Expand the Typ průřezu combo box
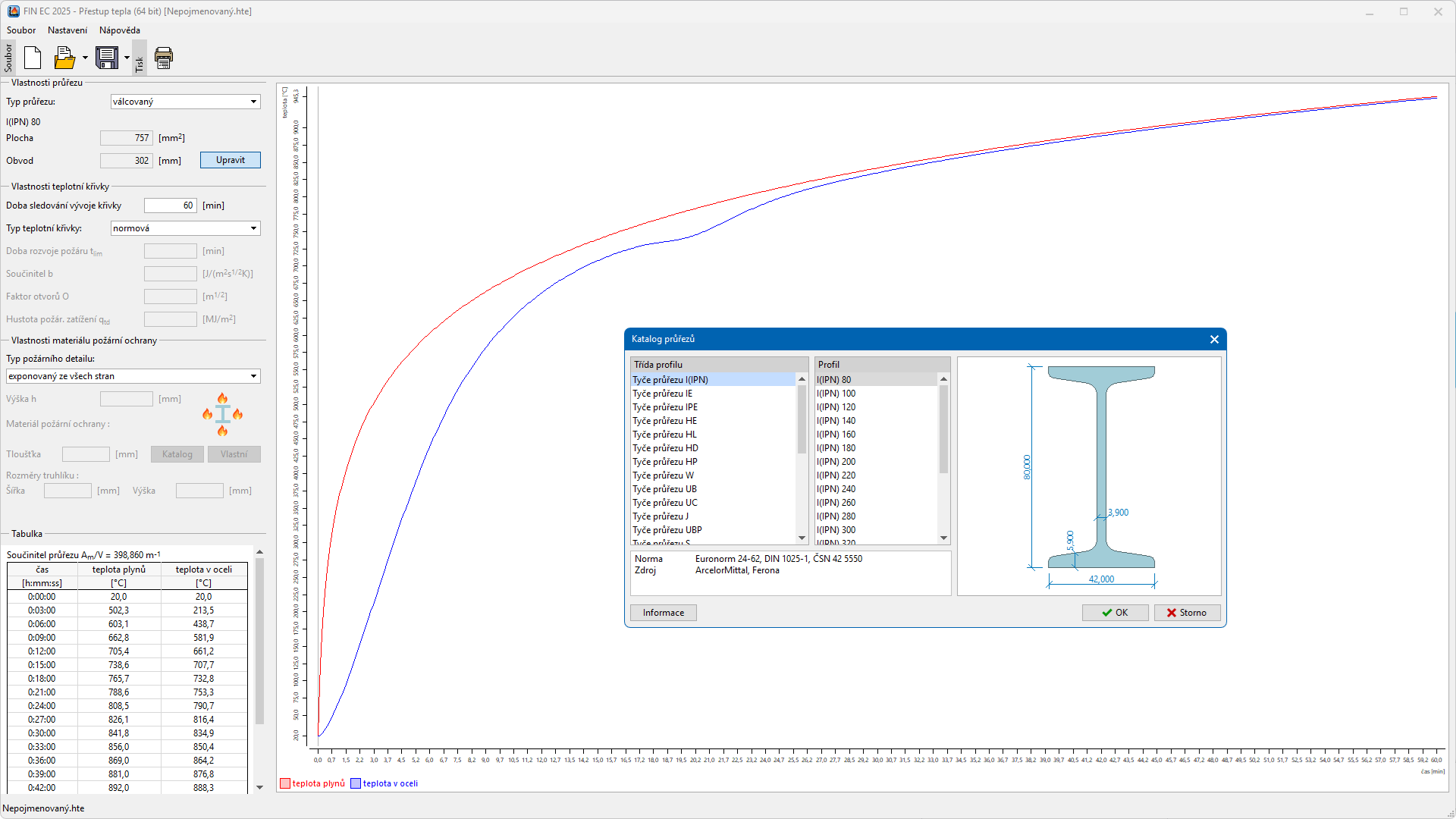The image size is (1456, 819). click(x=253, y=102)
